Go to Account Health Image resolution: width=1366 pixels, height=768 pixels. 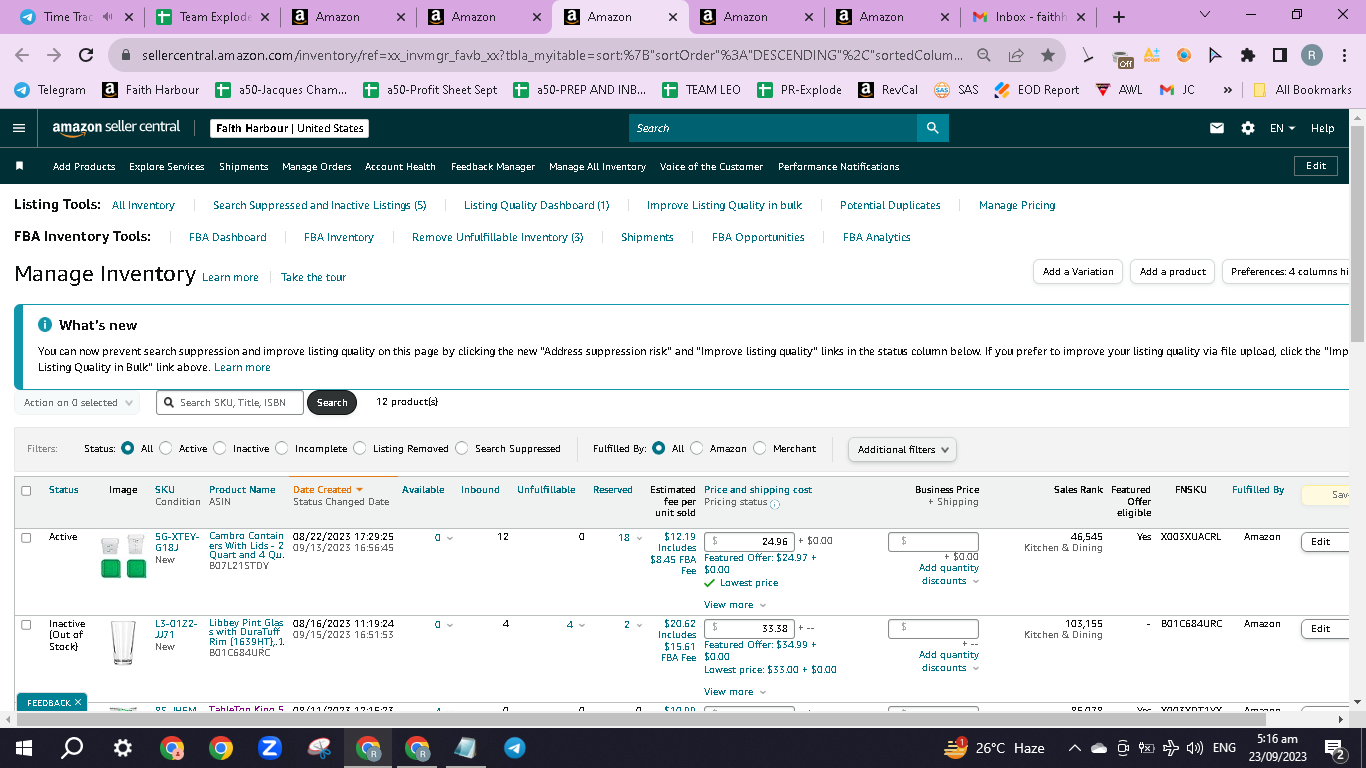click(x=400, y=166)
